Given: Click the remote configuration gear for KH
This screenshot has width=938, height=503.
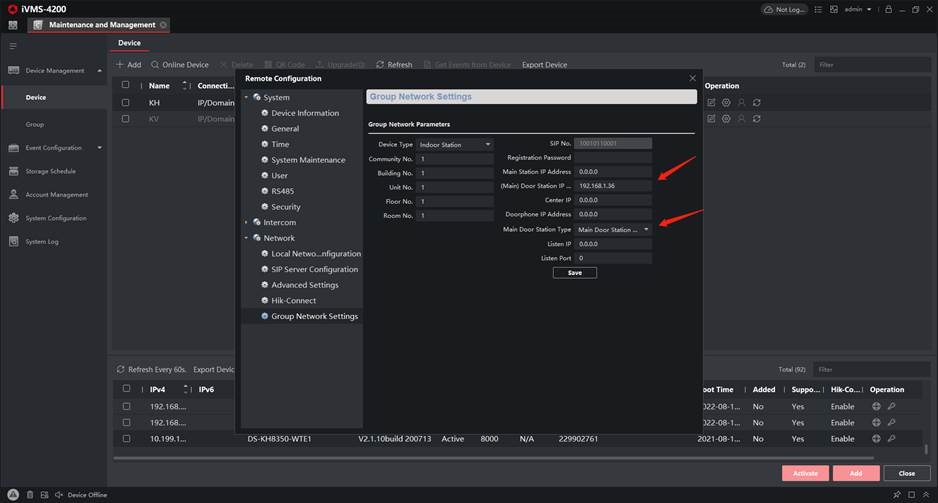Looking at the screenshot, I should click(x=726, y=102).
